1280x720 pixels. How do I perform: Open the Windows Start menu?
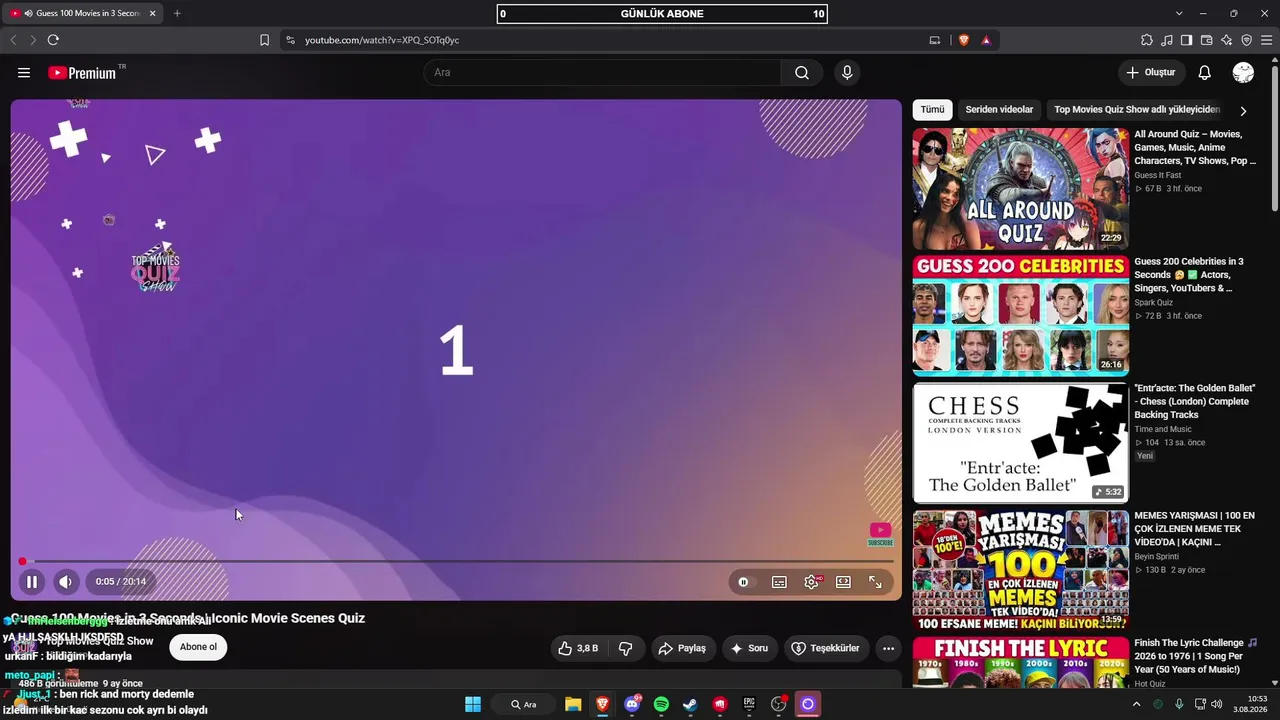pyautogui.click(x=473, y=704)
